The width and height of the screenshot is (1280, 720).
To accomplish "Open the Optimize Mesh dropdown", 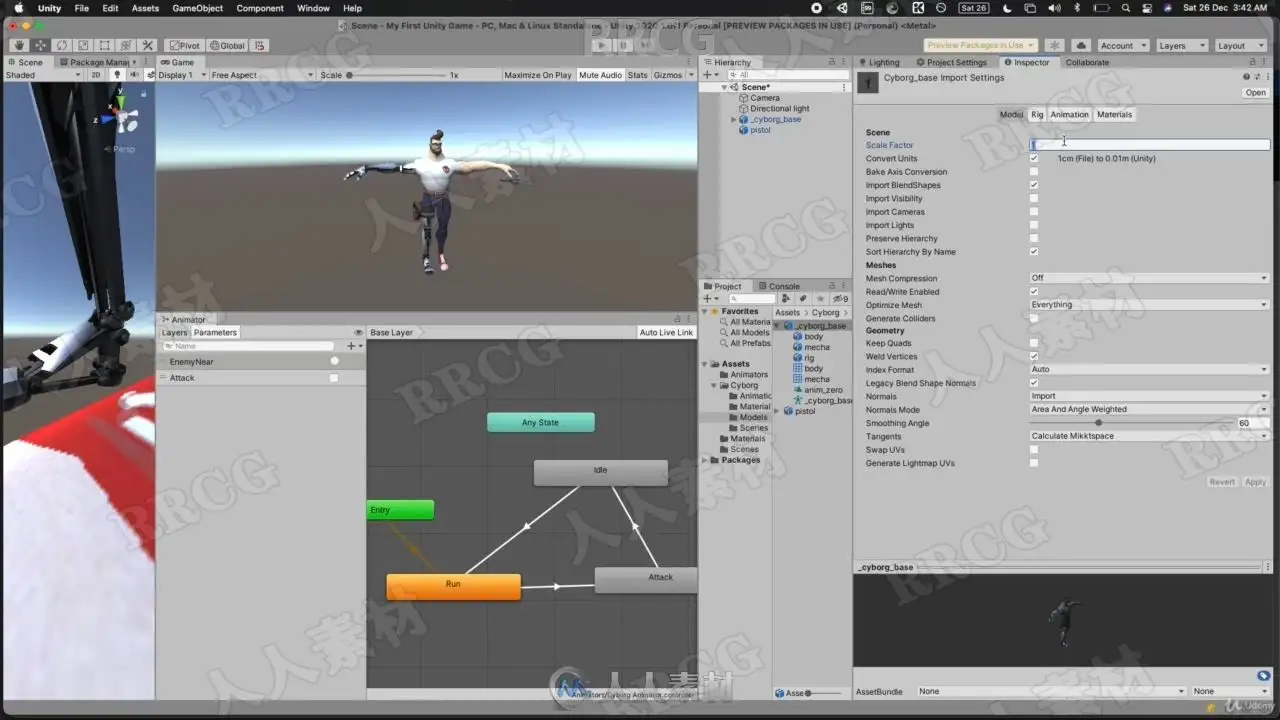I will (x=1149, y=305).
